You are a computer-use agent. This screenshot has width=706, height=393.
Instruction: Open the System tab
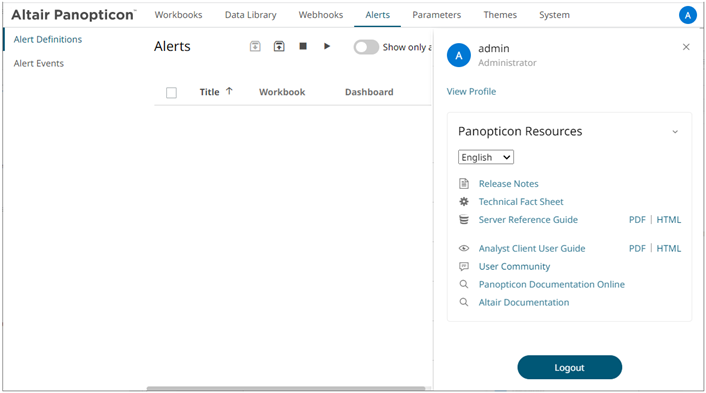tap(554, 15)
